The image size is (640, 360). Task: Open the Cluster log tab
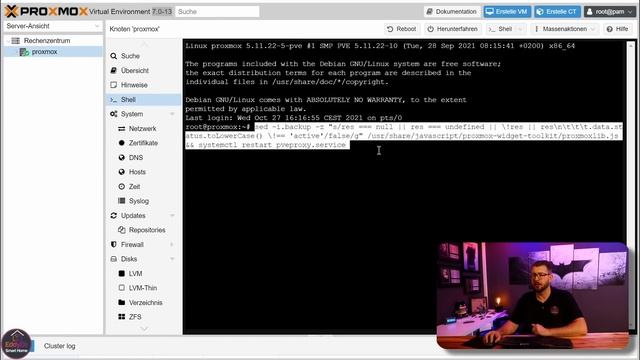[x=60, y=346]
